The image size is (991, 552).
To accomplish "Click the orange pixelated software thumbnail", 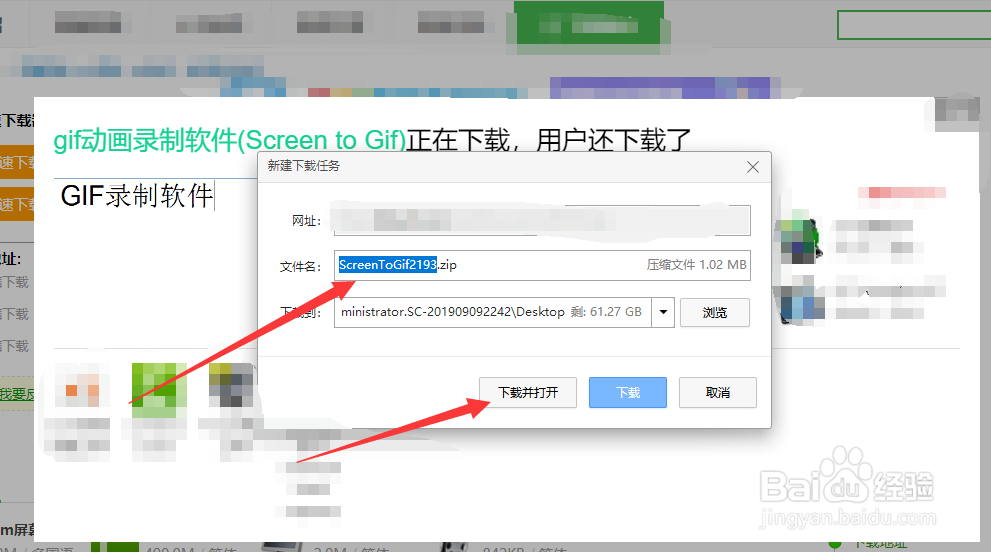I will click(82, 389).
